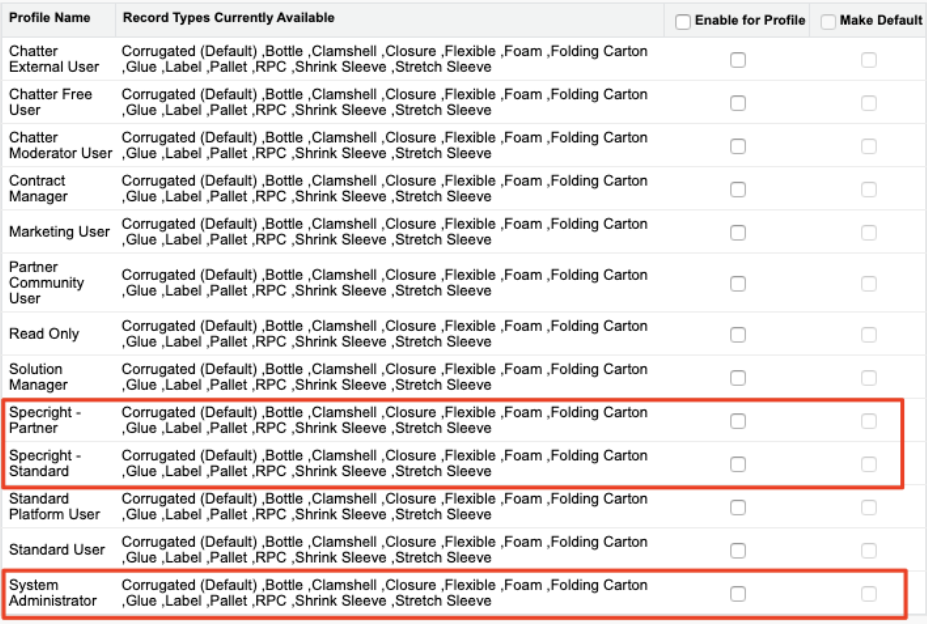Enable record type for Chatter Moderator User

click(x=737, y=146)
